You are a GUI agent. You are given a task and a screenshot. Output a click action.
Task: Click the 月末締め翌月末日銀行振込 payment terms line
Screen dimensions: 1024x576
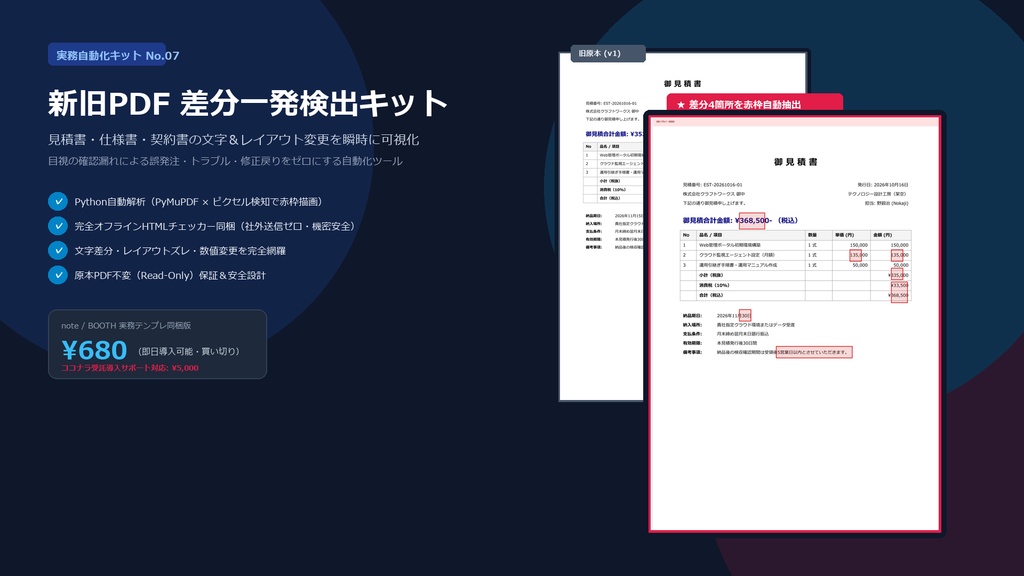743,334
